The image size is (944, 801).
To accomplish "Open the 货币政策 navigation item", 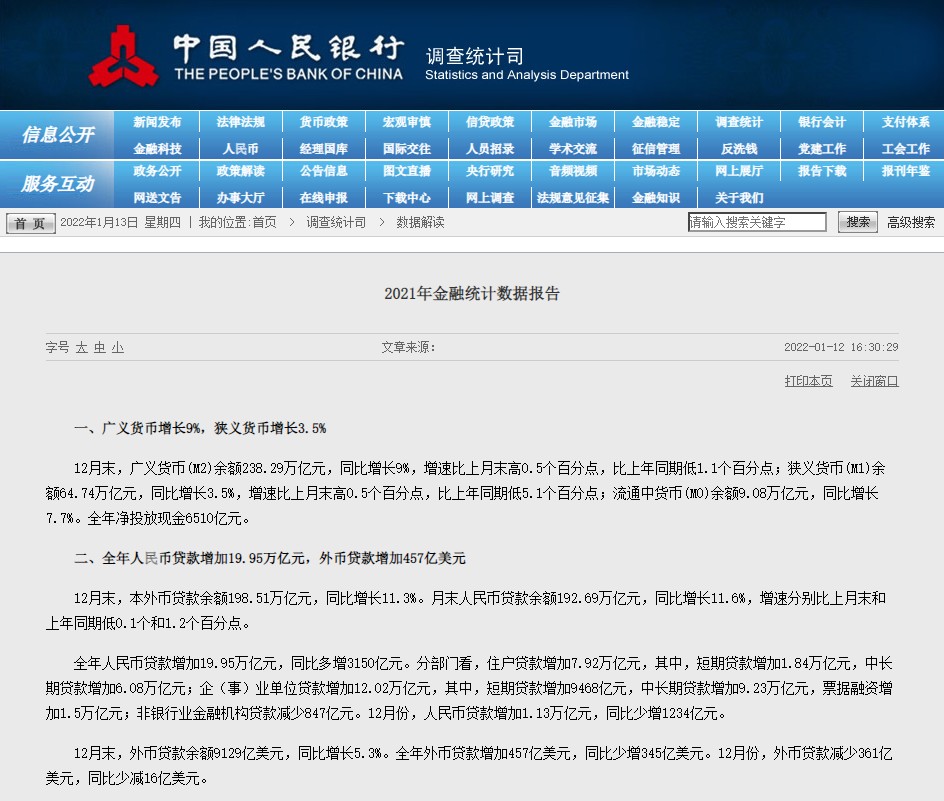I will [324, 122].
